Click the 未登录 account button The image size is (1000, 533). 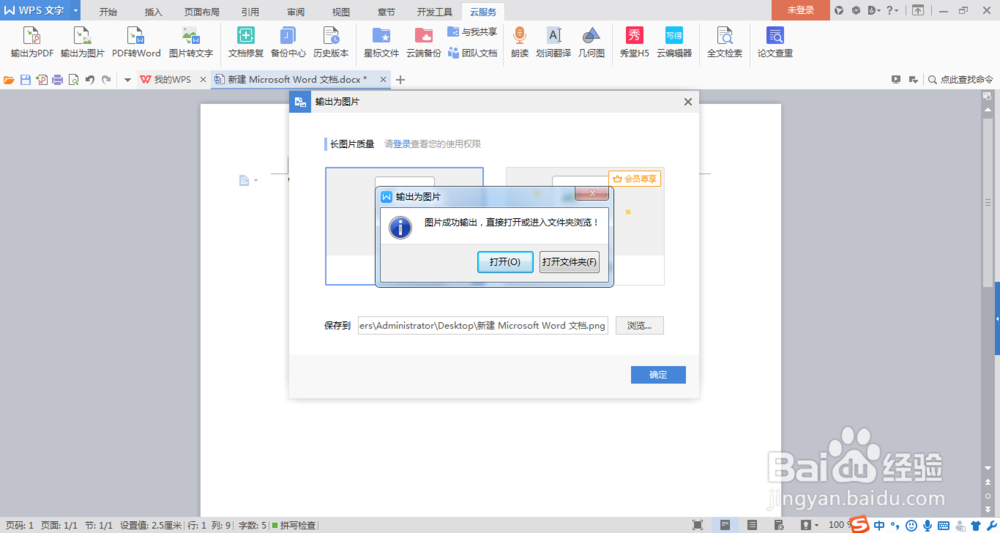click(800, 10)
